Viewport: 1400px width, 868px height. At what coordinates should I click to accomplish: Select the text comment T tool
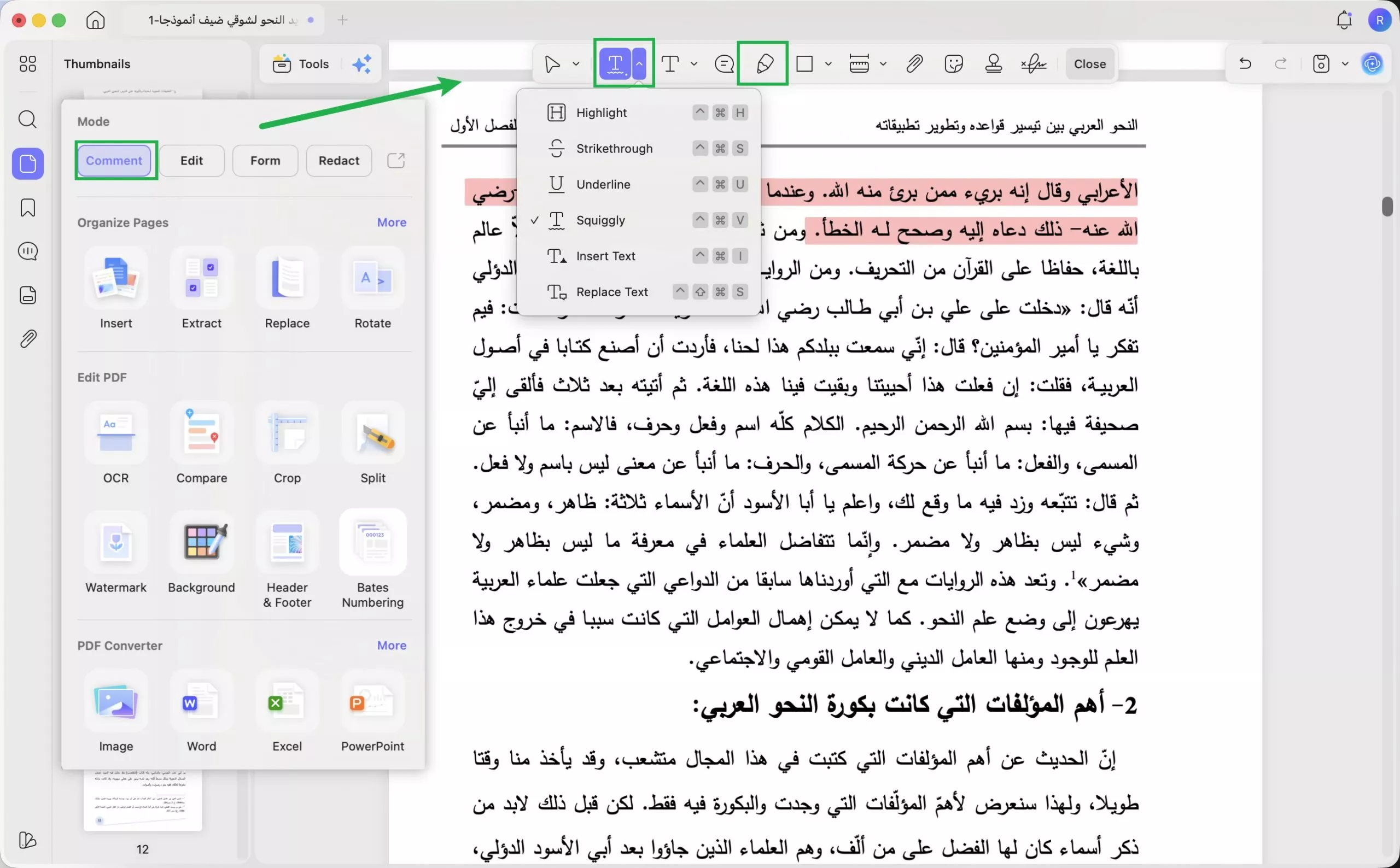[x=670, y=64]
